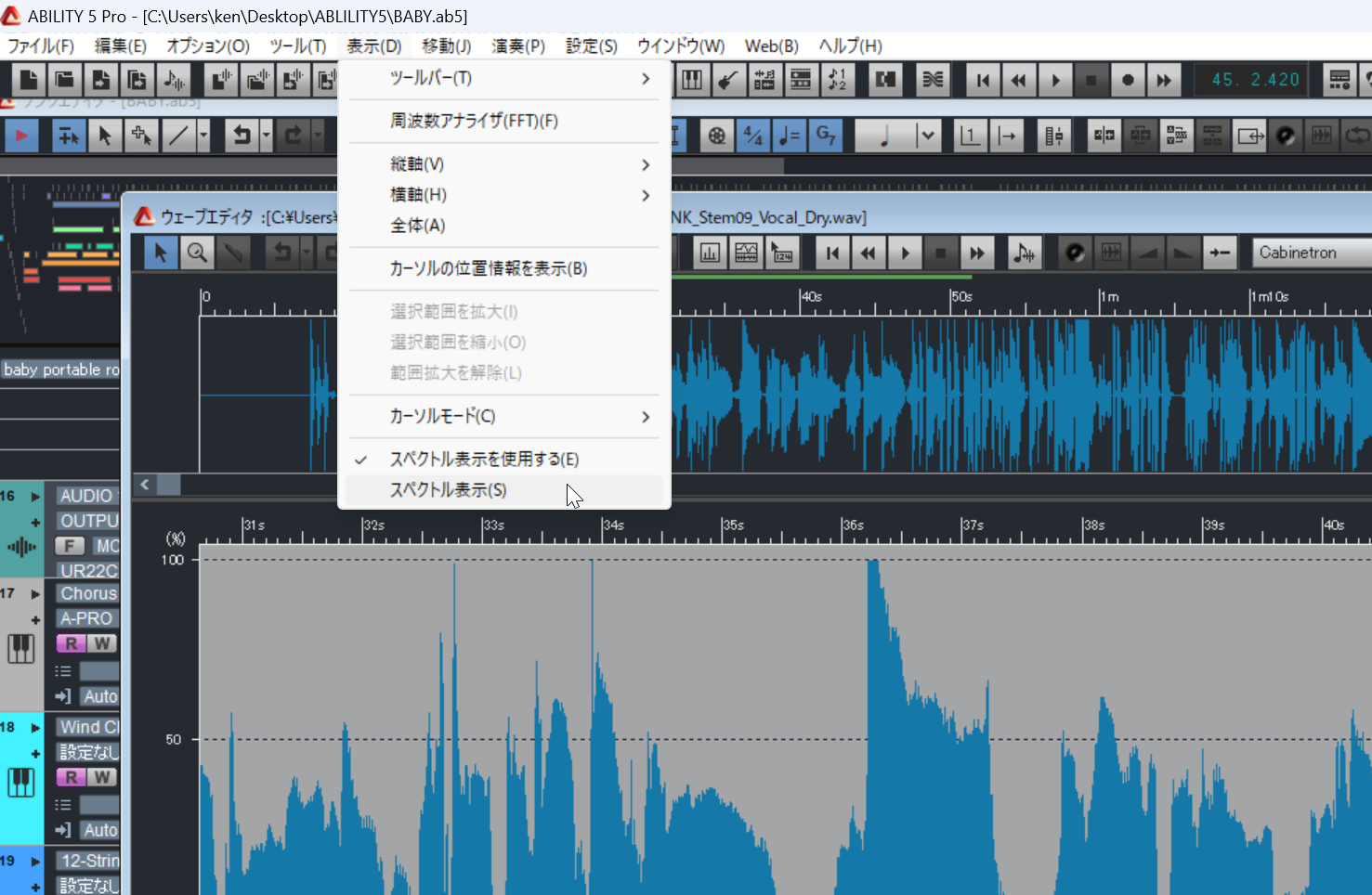Click the Auto button on track 17

click(x=99, y=696)
